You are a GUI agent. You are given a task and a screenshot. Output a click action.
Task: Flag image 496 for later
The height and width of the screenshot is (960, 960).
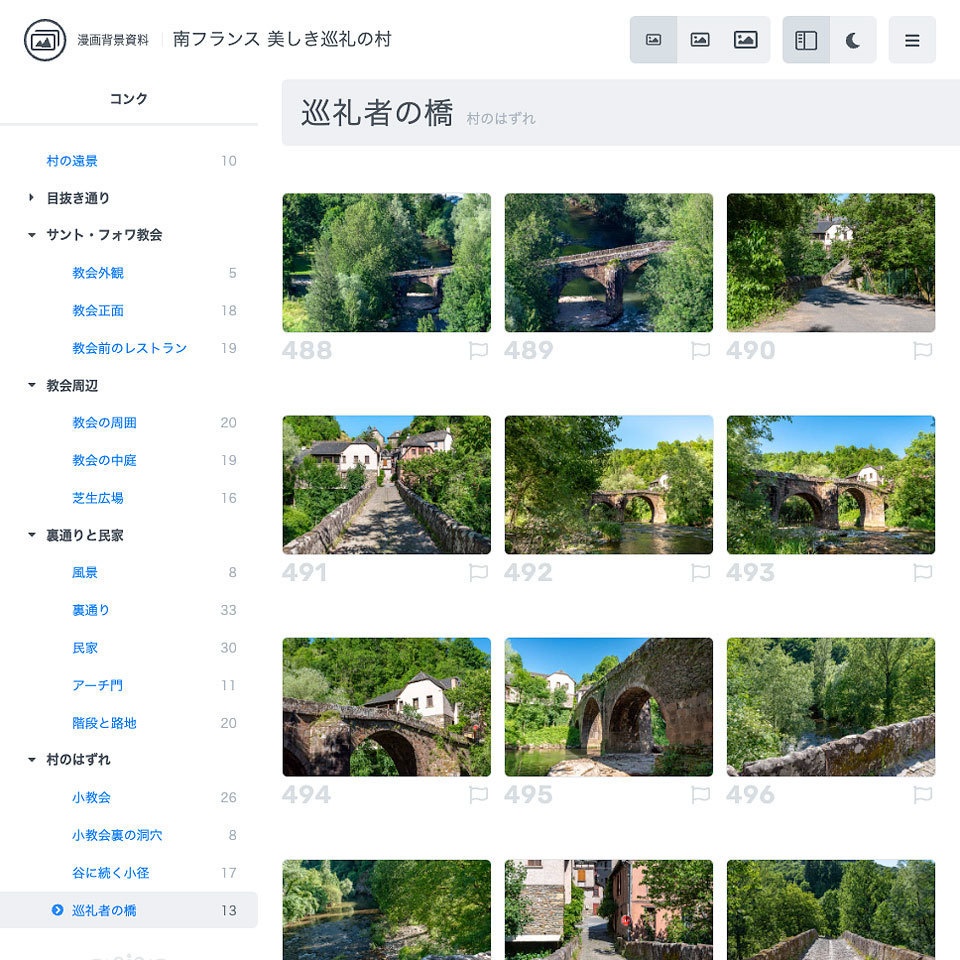pos(923,794)
